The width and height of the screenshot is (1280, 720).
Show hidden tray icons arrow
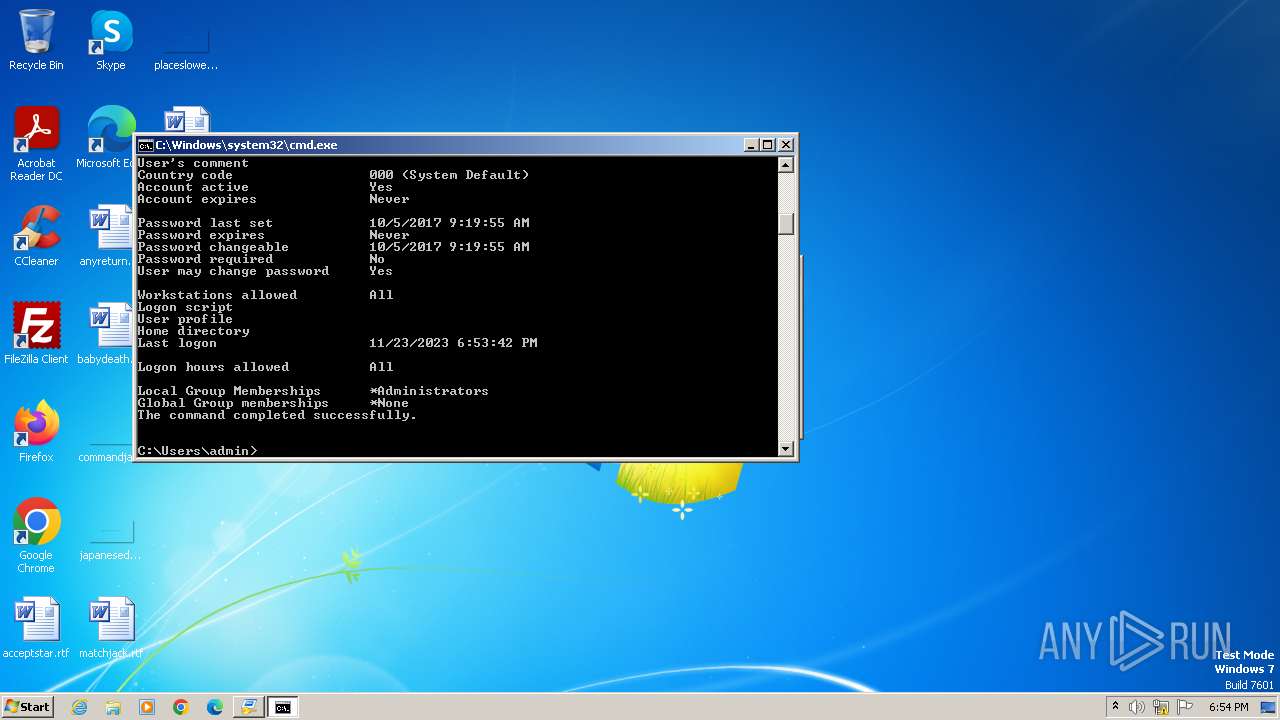click(1115, 707)
